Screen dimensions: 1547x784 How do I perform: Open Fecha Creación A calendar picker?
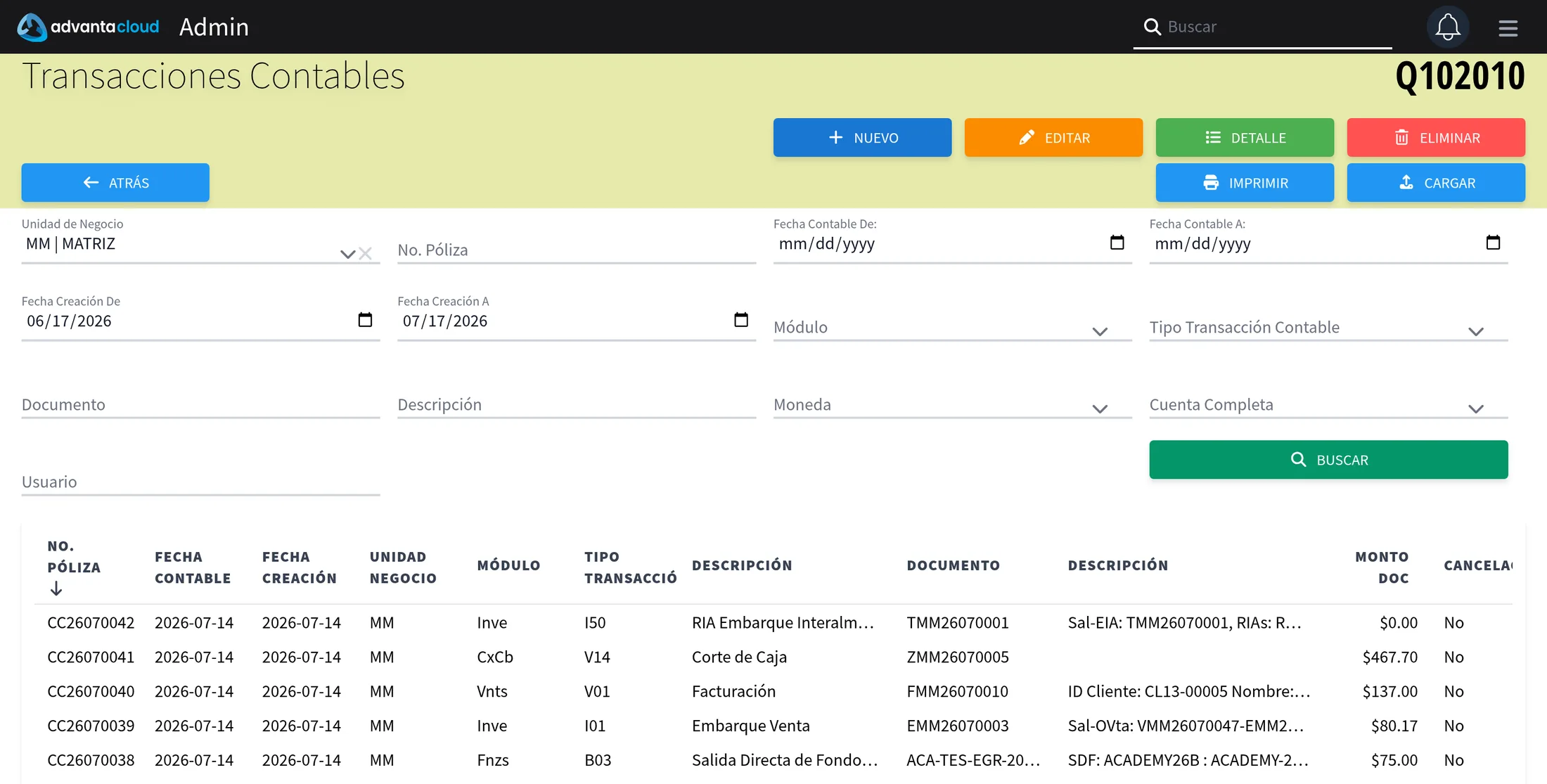click(741, 320)
